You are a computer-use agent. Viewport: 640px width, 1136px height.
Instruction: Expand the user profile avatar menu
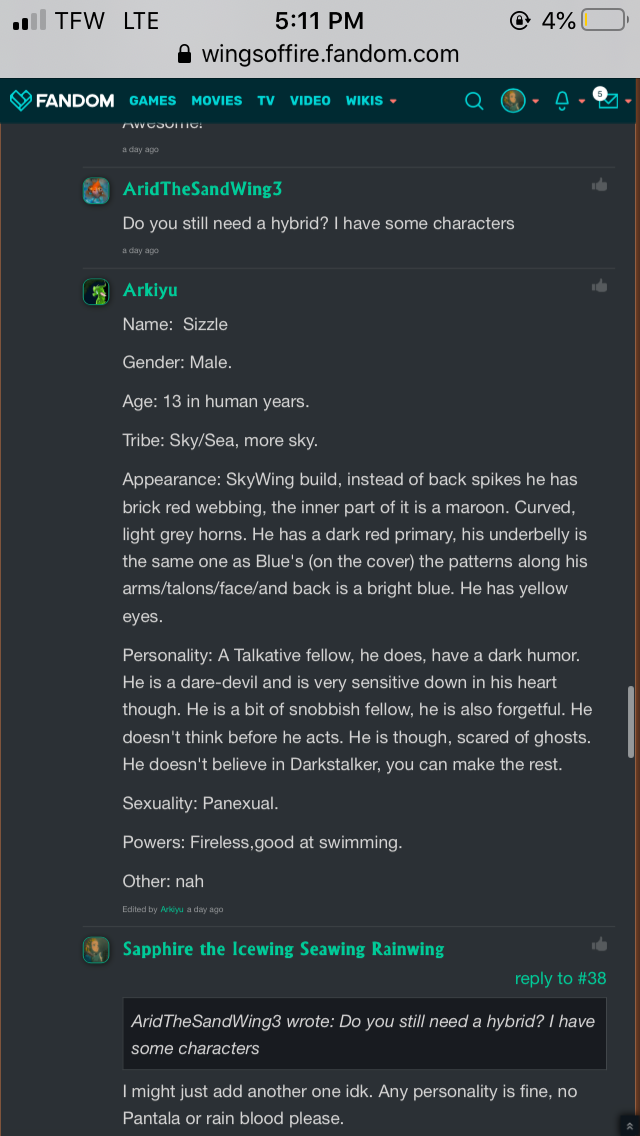(514, 101)
